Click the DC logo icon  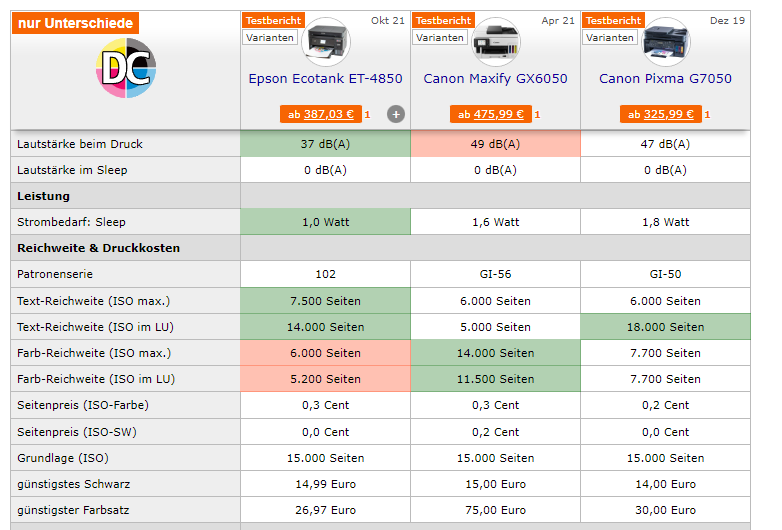point(126,68)
